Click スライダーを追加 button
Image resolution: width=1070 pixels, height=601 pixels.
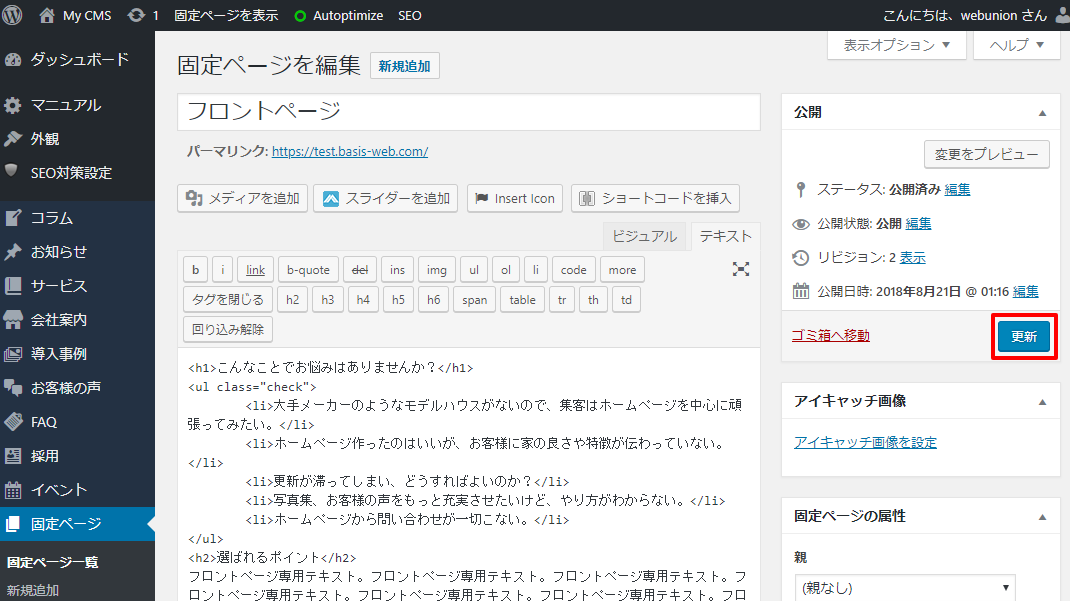point(386,199)
